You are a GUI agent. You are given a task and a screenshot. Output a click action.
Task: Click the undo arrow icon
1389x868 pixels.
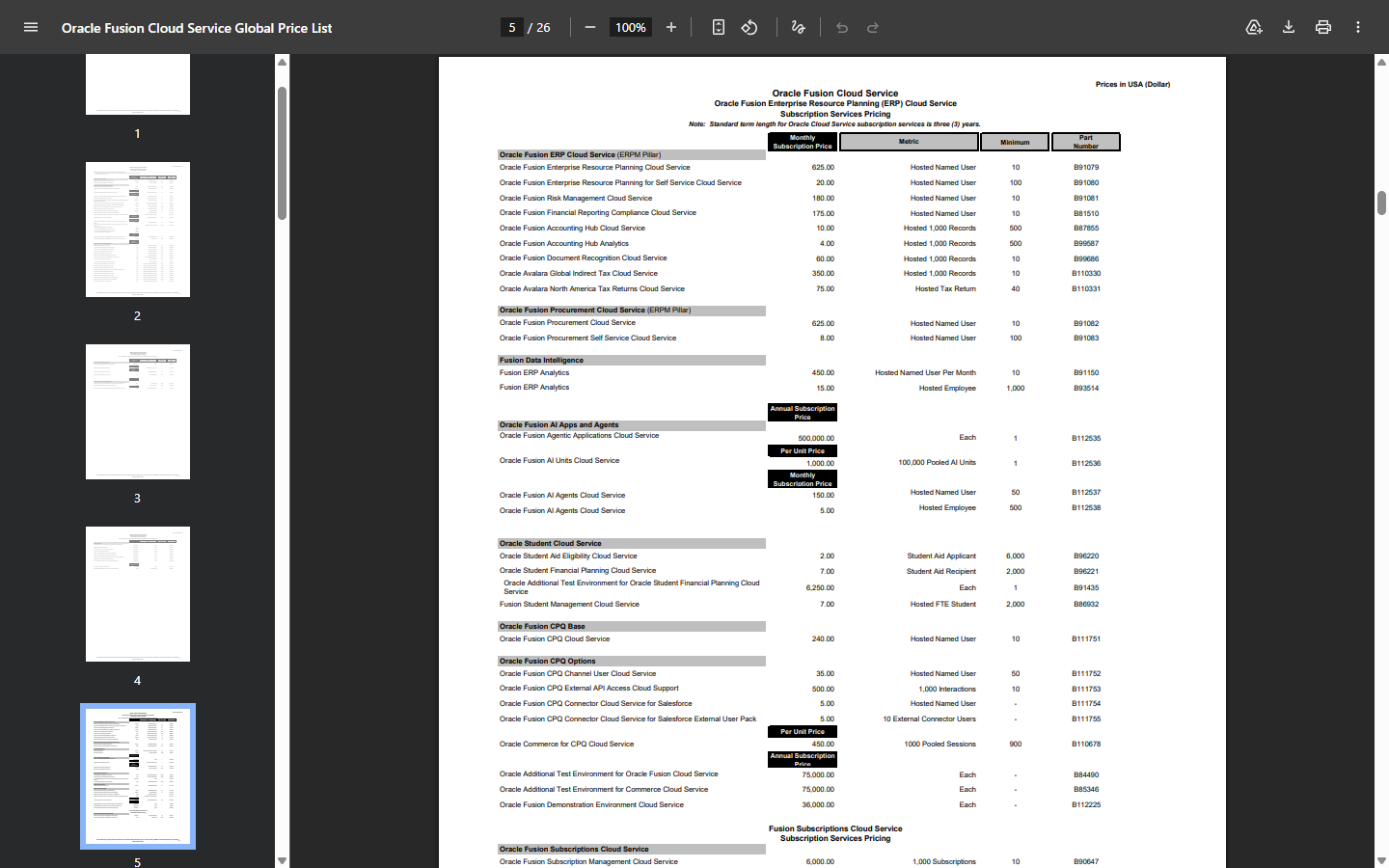(x=842, y=27)
